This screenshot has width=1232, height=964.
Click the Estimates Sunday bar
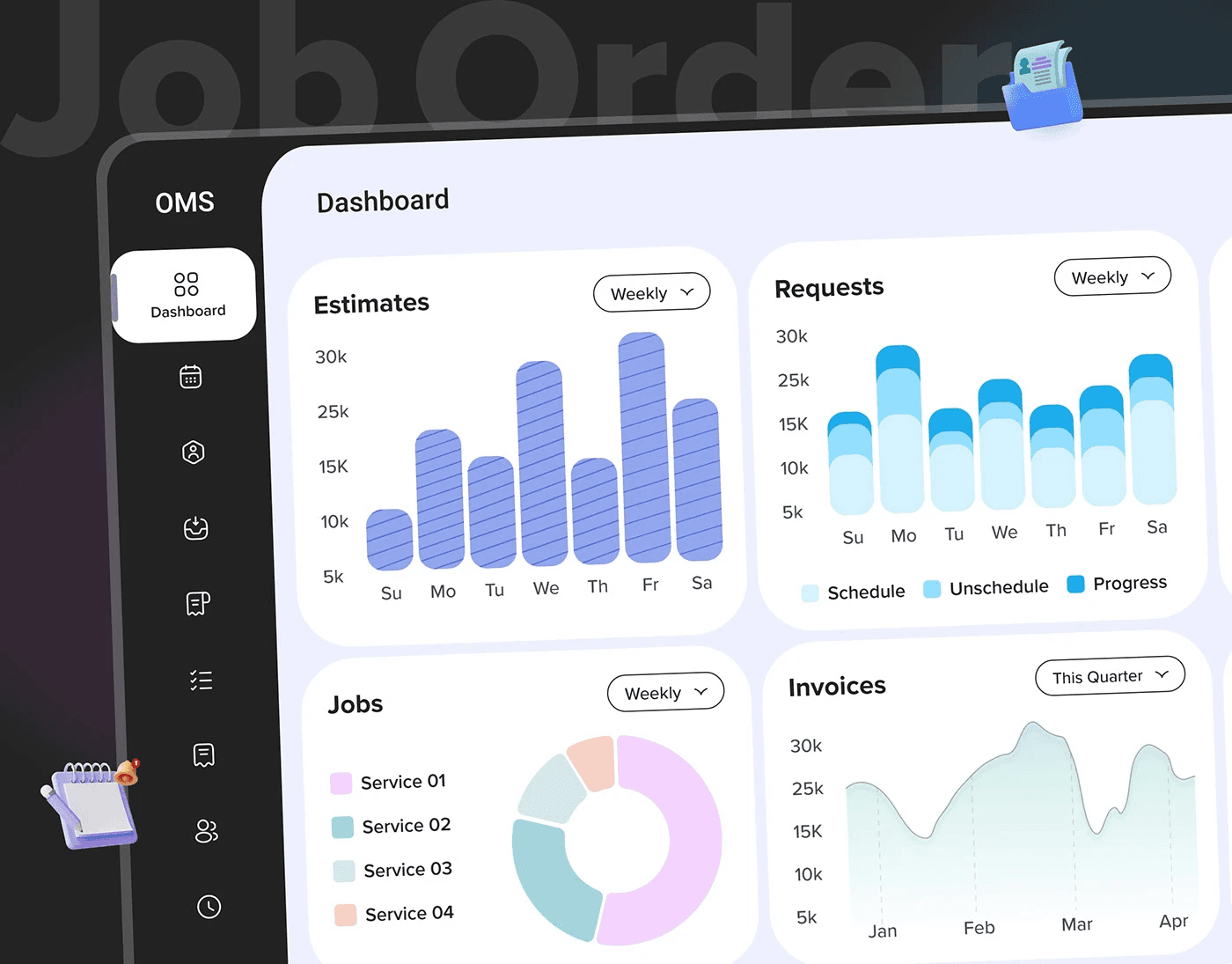pos(390,540)
